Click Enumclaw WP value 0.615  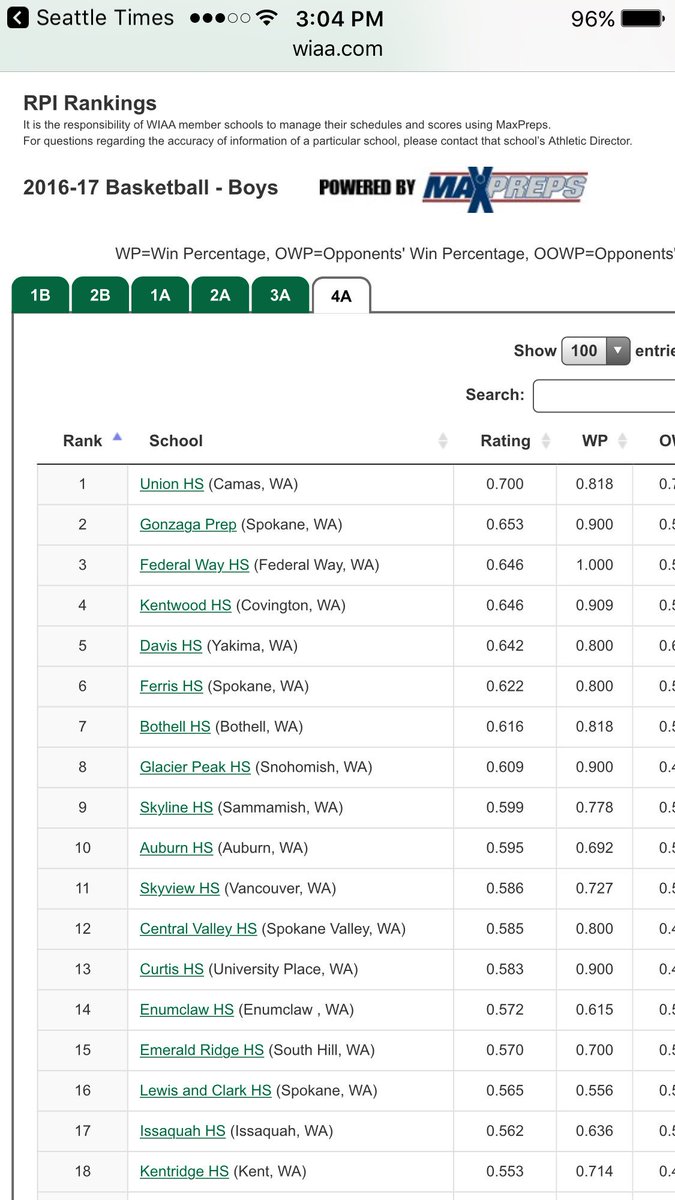pyautogui.click(x=594, y=1010)
